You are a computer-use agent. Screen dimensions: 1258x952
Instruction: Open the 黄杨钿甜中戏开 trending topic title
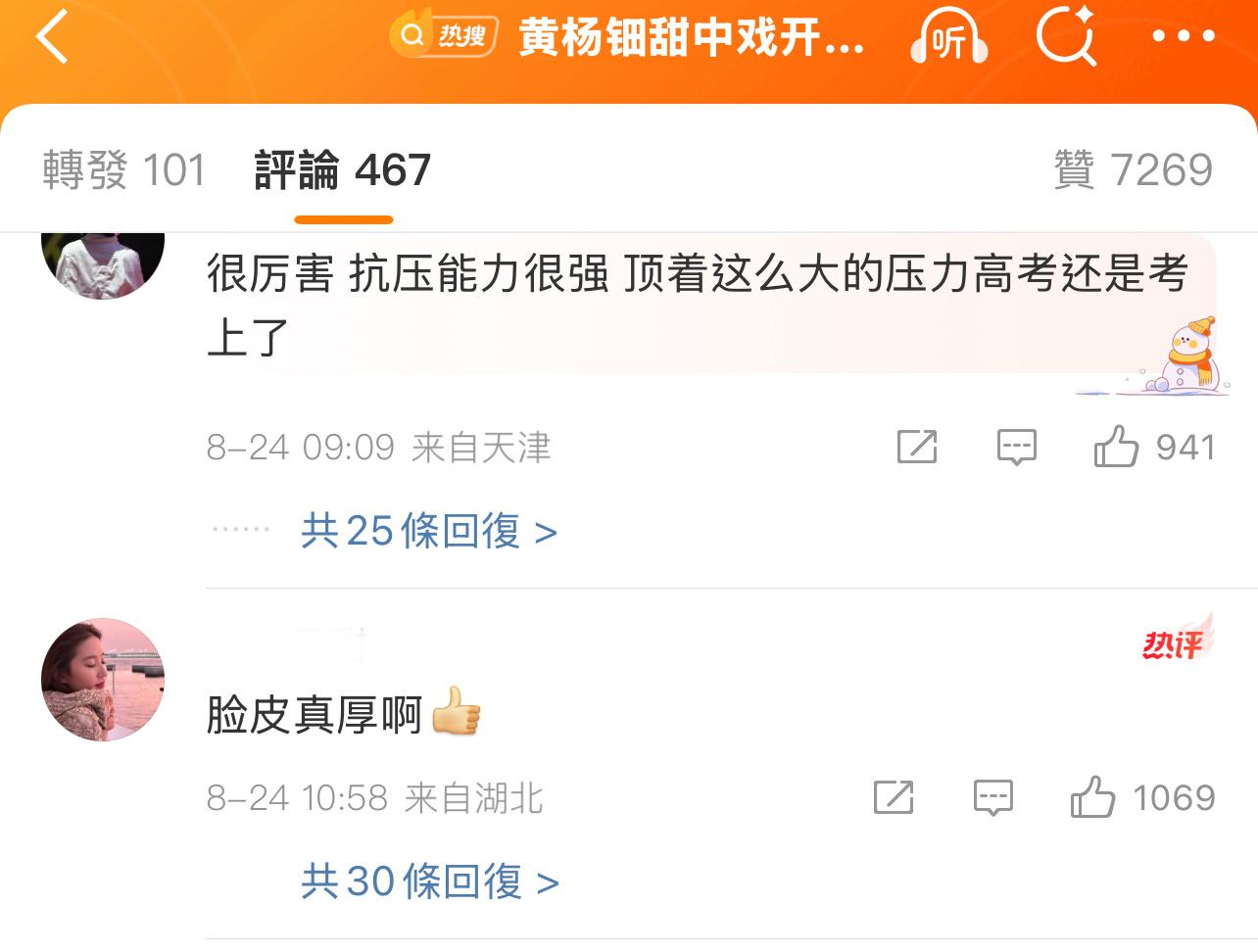click(691, 38)
